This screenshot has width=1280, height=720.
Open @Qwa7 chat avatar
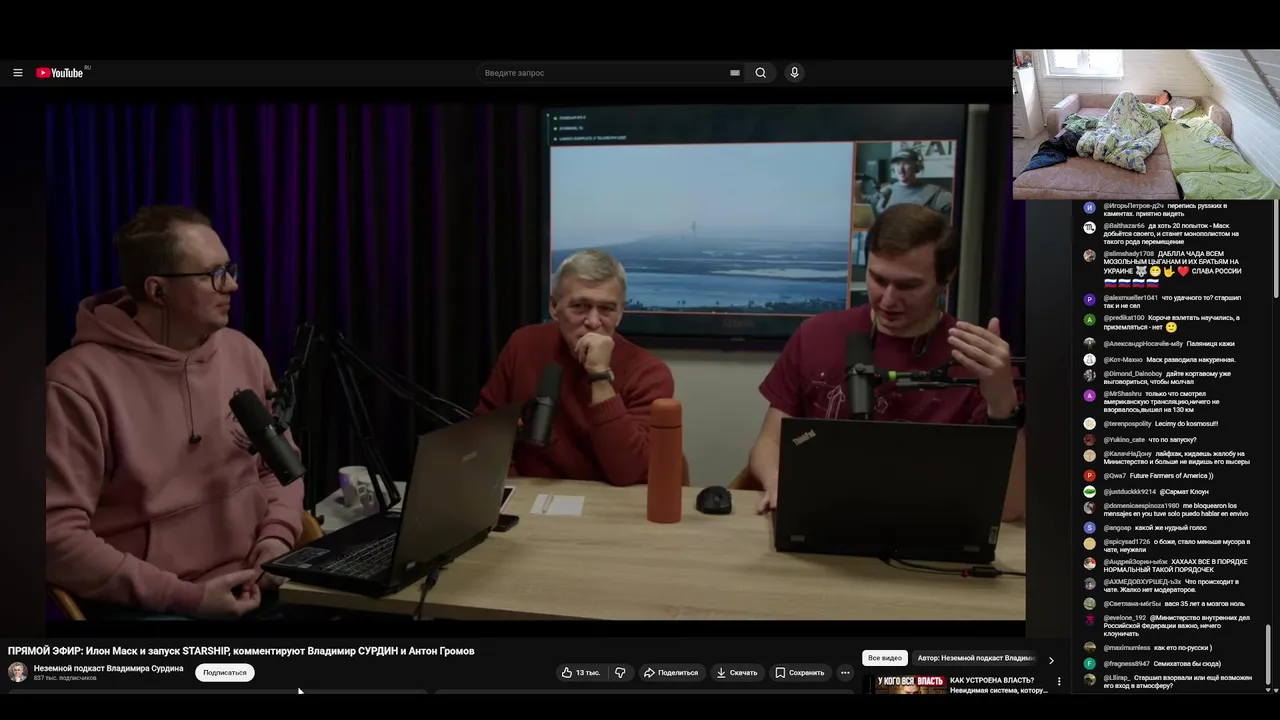click(1089, 476)
